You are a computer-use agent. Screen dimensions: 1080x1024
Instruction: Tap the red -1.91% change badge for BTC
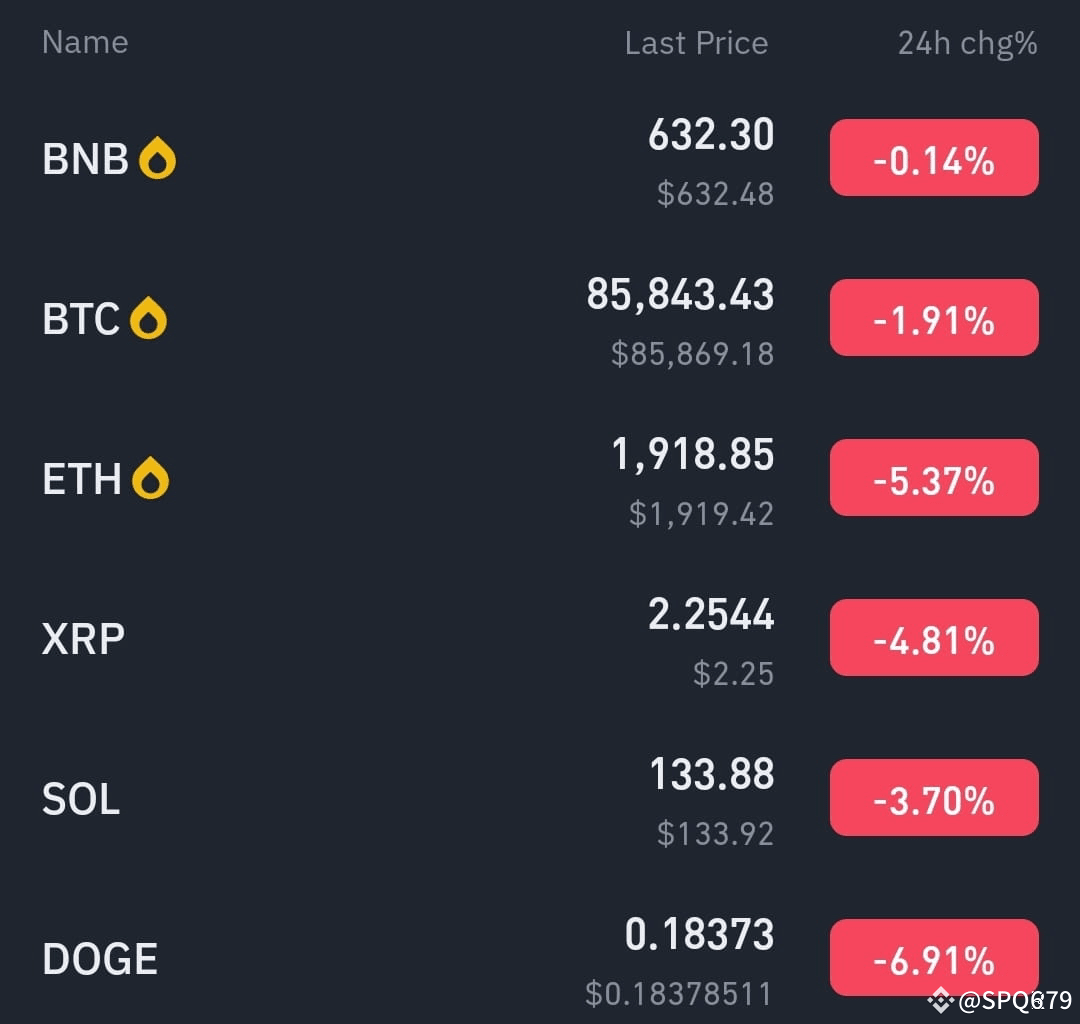point(933,317)
